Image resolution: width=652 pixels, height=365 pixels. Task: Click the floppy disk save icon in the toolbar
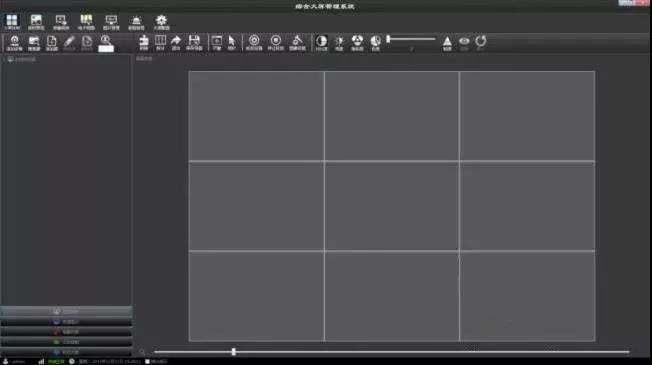pyautogui.click(x=194, y=42)
